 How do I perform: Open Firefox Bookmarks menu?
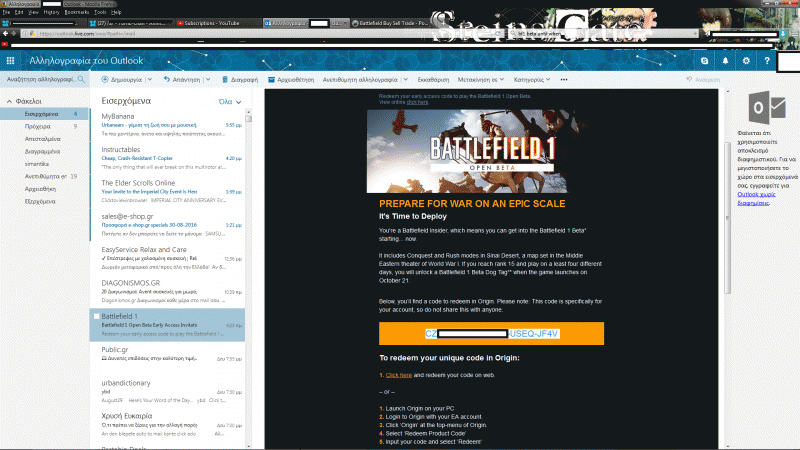(x=77, y=12)
